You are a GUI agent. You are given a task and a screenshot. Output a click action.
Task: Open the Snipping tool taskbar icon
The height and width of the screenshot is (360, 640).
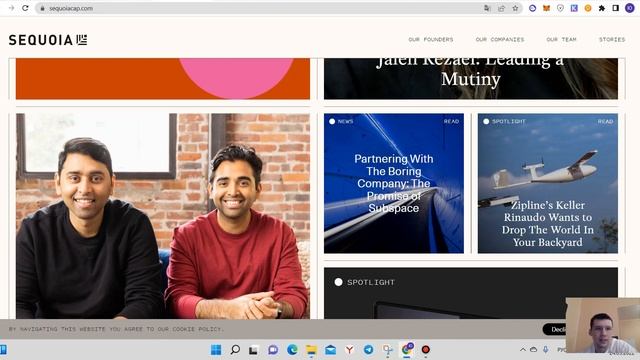click(x=387, y=350)
